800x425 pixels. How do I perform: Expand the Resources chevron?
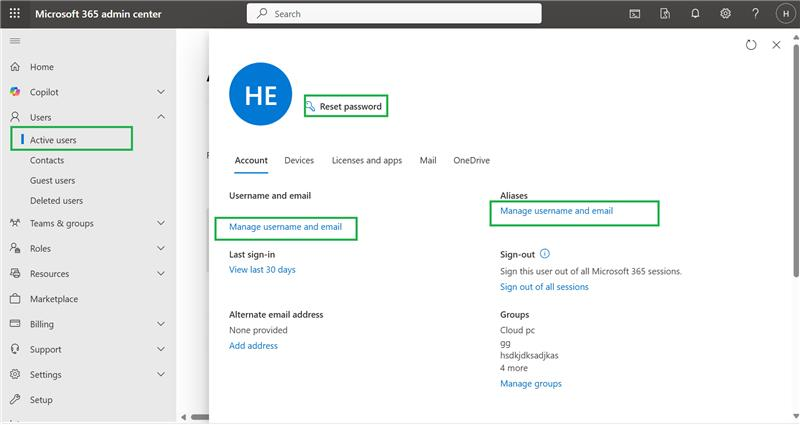tap(161, 273)
